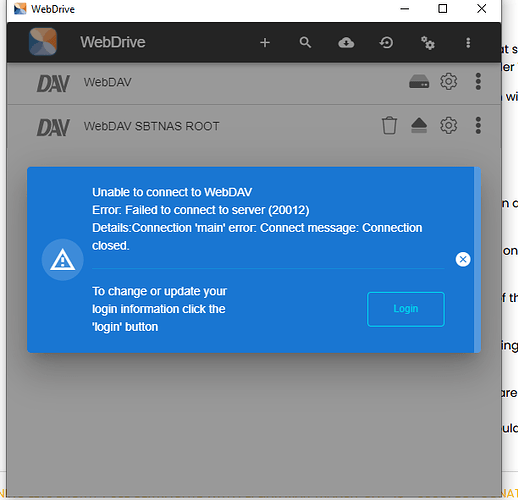Expand the three-dot menu for SBTNAS ROOT
Screen dimensions: 518x500
(478, 125)
